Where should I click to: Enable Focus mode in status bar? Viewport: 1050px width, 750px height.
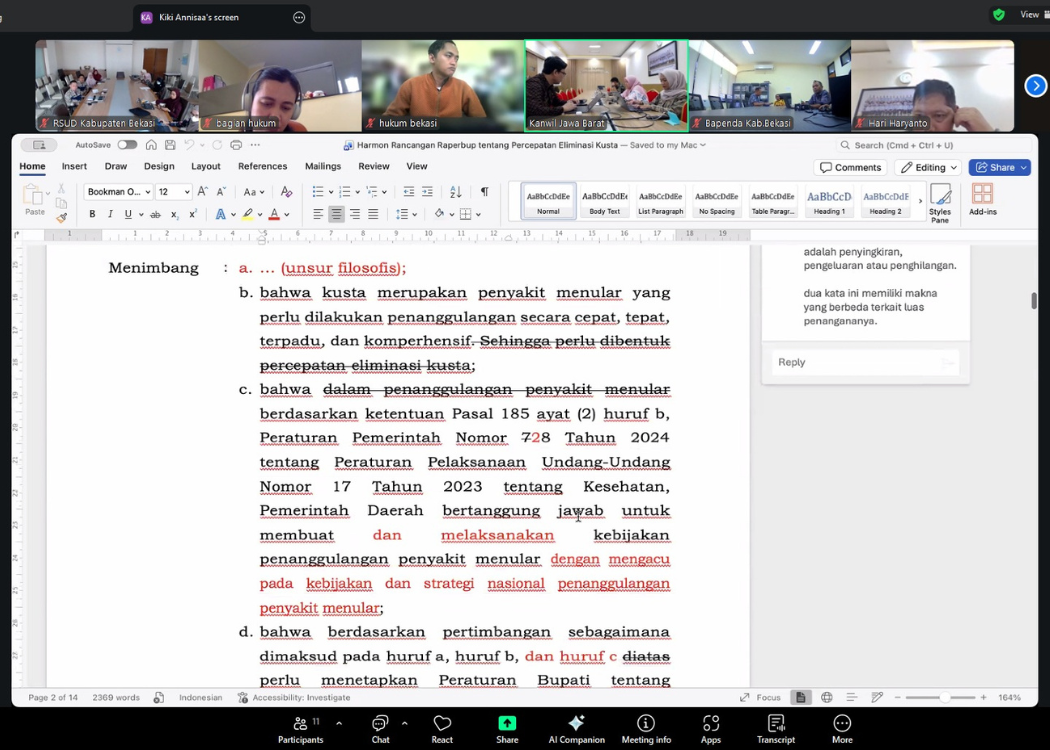[760, 697]
